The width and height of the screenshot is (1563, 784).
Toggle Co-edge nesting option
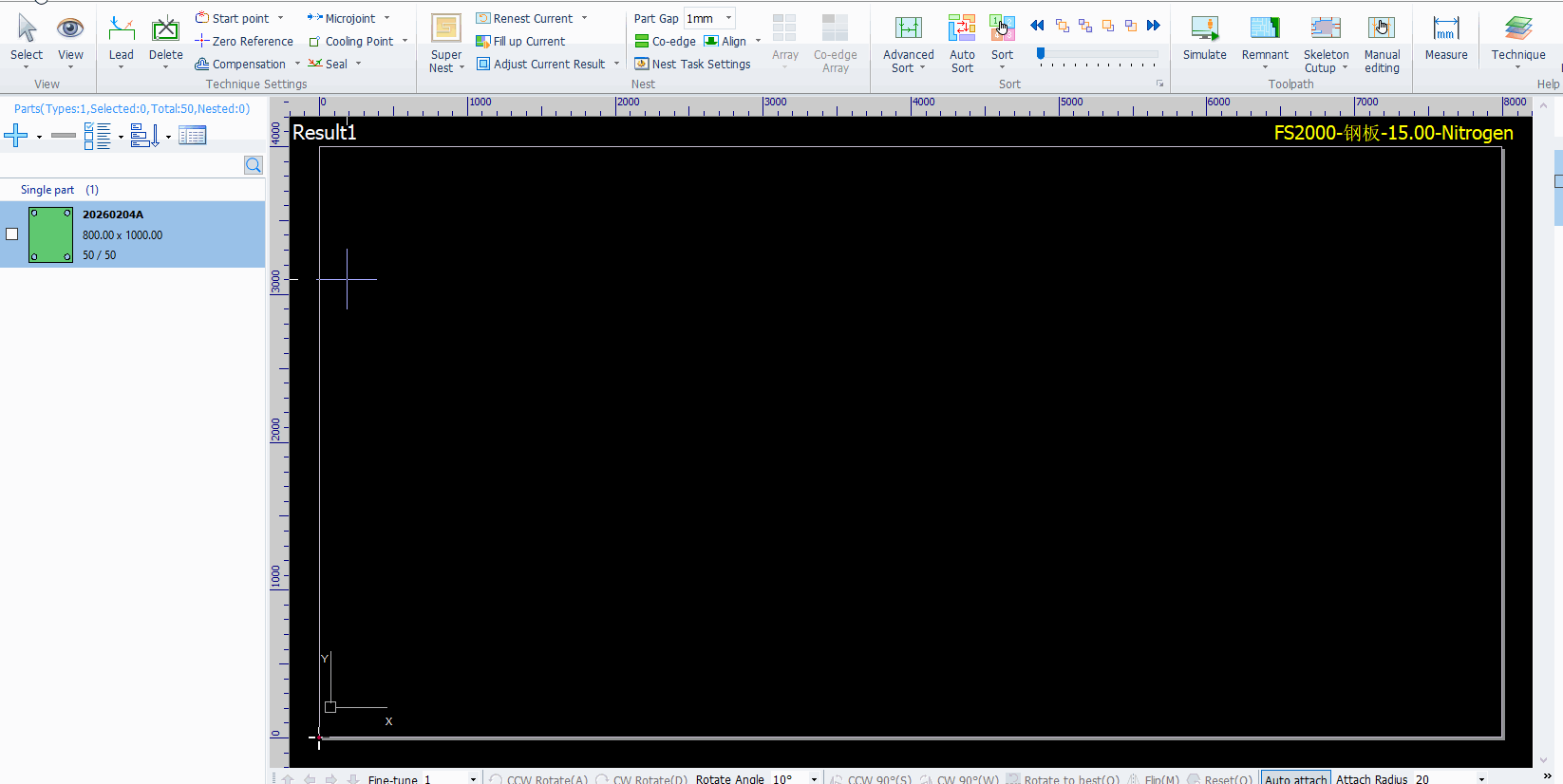[x=666, y=42]
